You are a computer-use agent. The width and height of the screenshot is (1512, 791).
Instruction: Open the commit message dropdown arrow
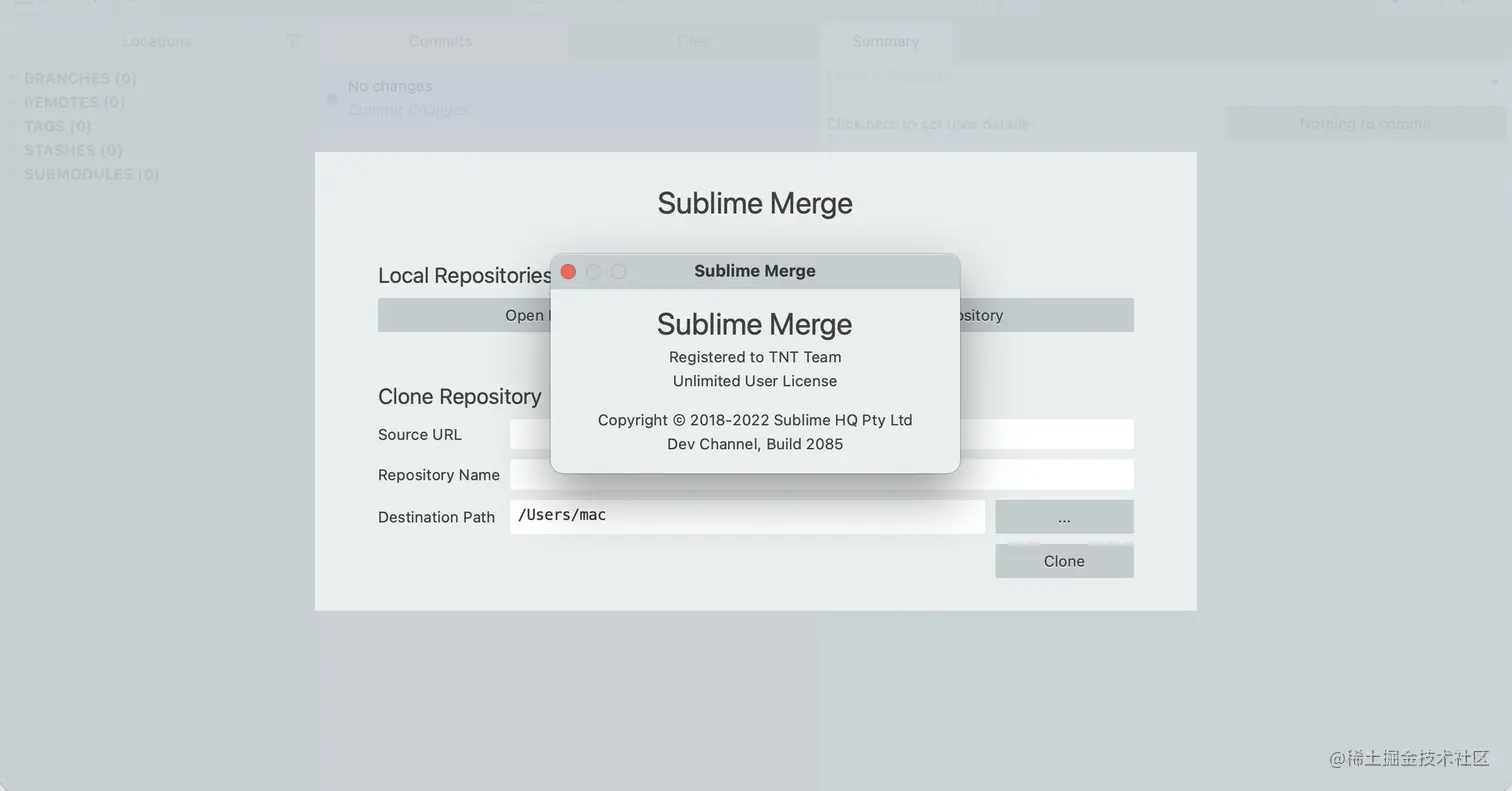(1496, 80)
